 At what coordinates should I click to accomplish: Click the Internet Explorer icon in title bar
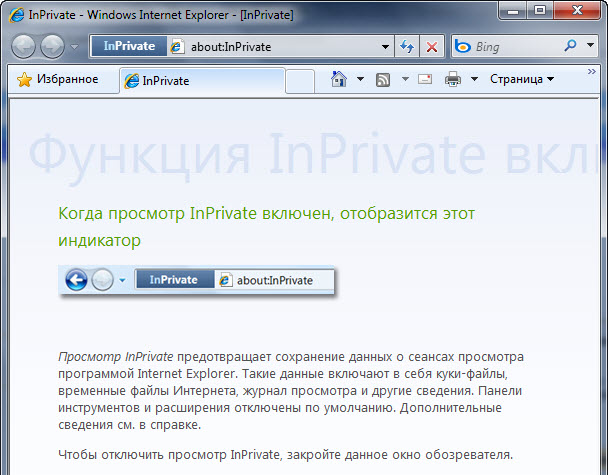click(x=17, y=15)
